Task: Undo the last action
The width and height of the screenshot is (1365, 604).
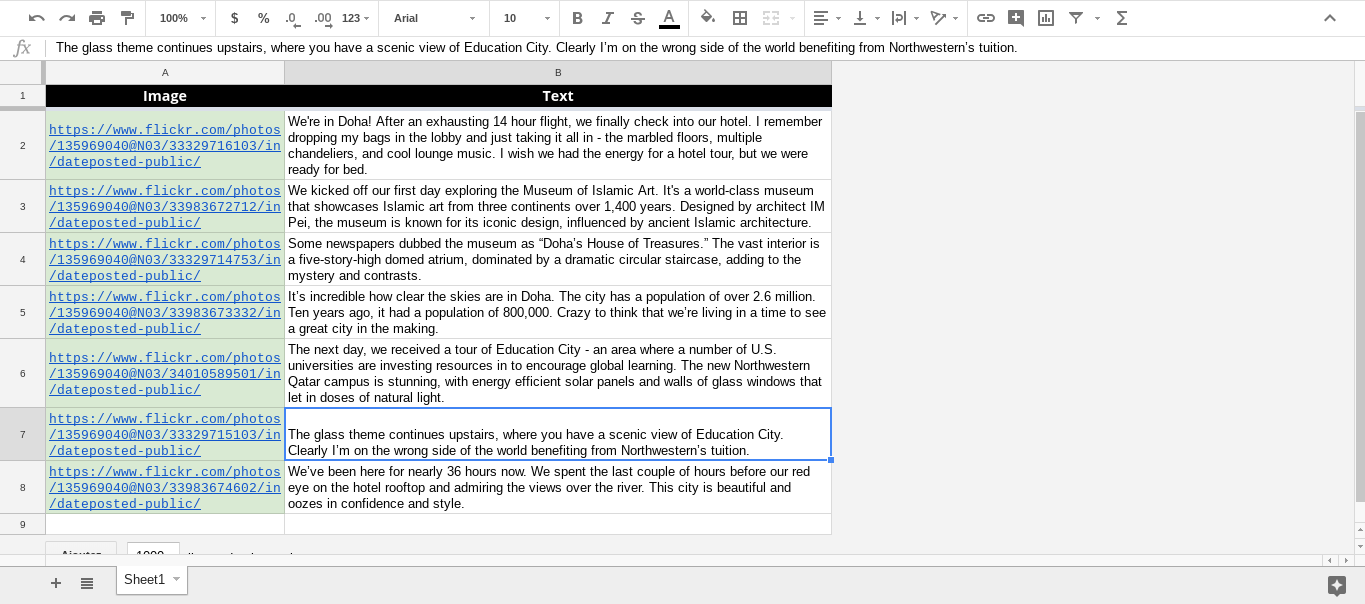Action: (37, 18)
